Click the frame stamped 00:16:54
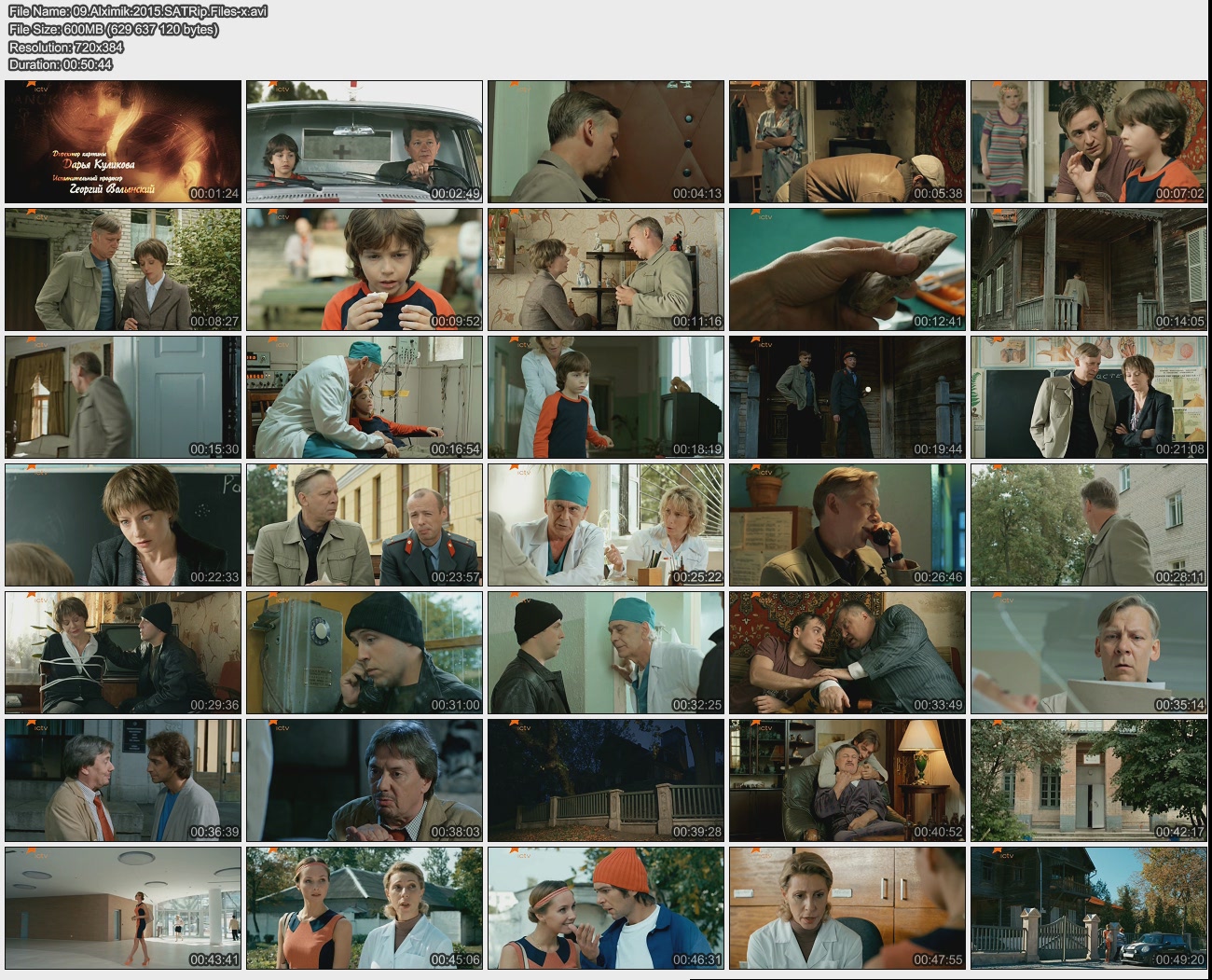Viewport: 1212px width, 980px height. (365, 397)
